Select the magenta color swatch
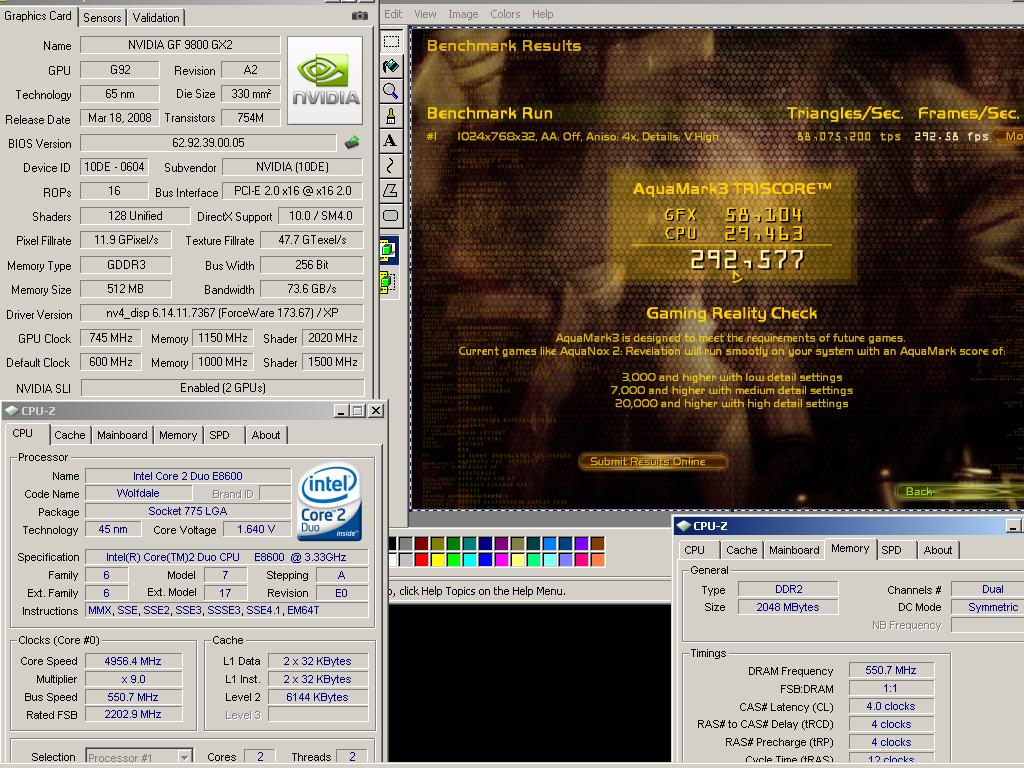The height and width of the screenshot is (768, 1024). 502,560
